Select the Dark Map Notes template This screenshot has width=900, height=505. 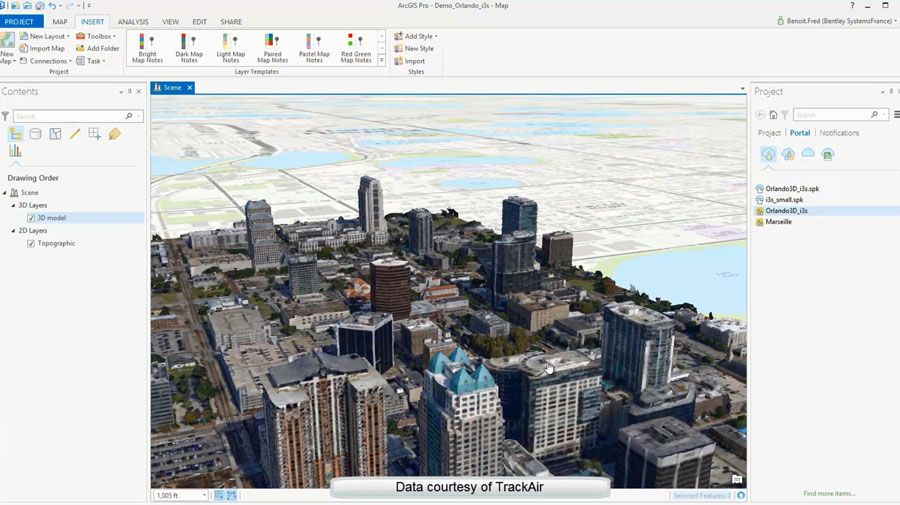point(189,48)
